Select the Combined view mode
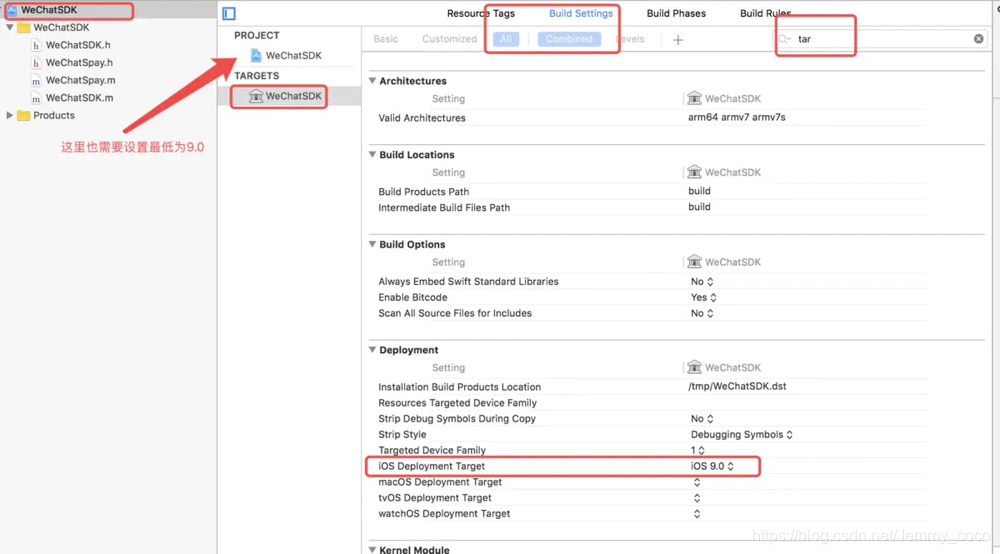The width and height of the screenshot is (1000, 554). click(x=569, y=39)
